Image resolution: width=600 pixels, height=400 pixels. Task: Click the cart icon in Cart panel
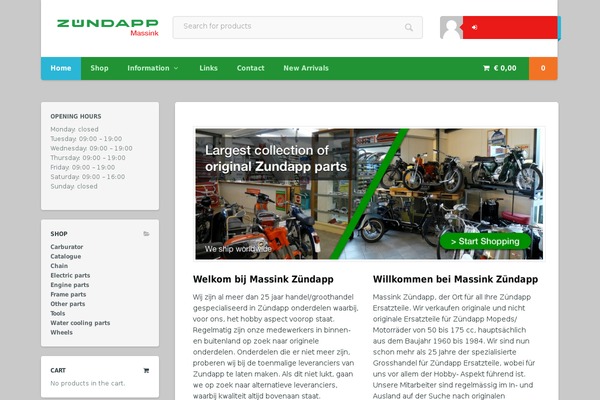click(146, 370)
